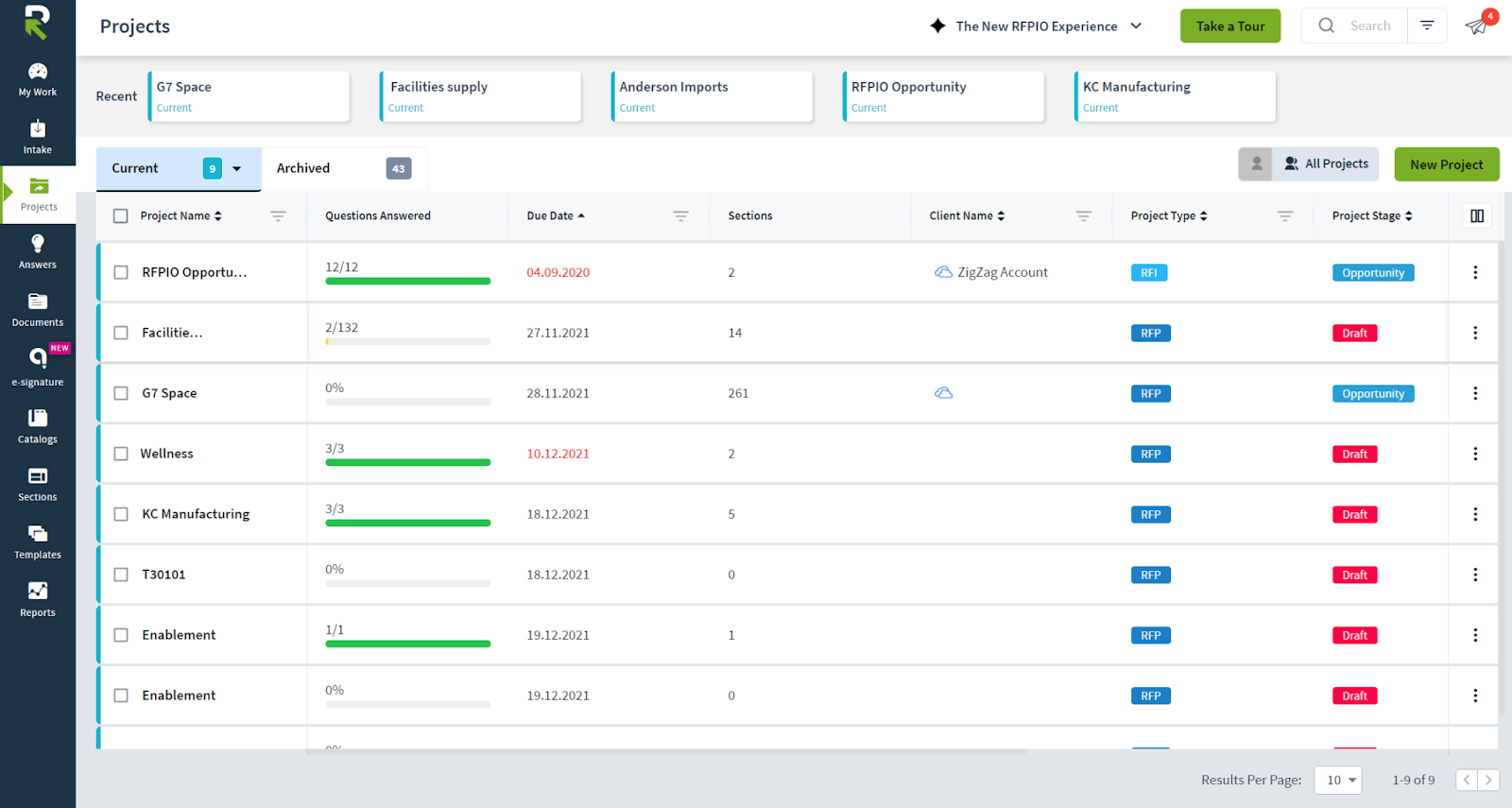1512x808 pixels.
Task: Click the Take a Tour button
Action: pos(1230,26)
